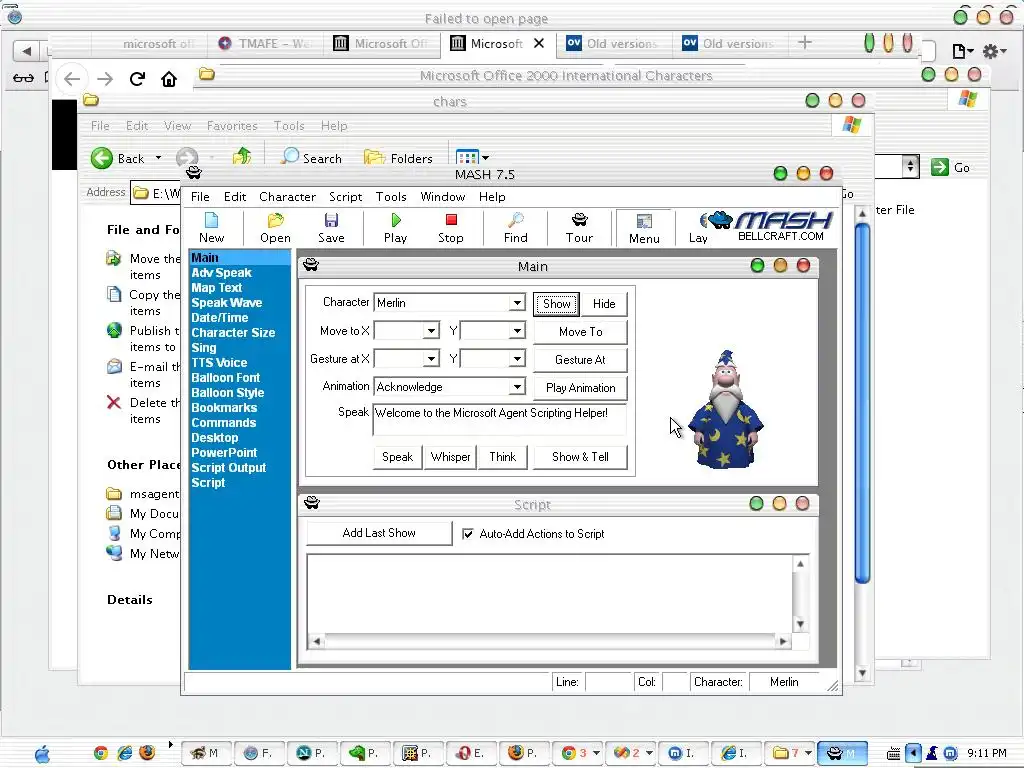
Task: Click the Back button in chars window
Action: click(x=118, y=158)
